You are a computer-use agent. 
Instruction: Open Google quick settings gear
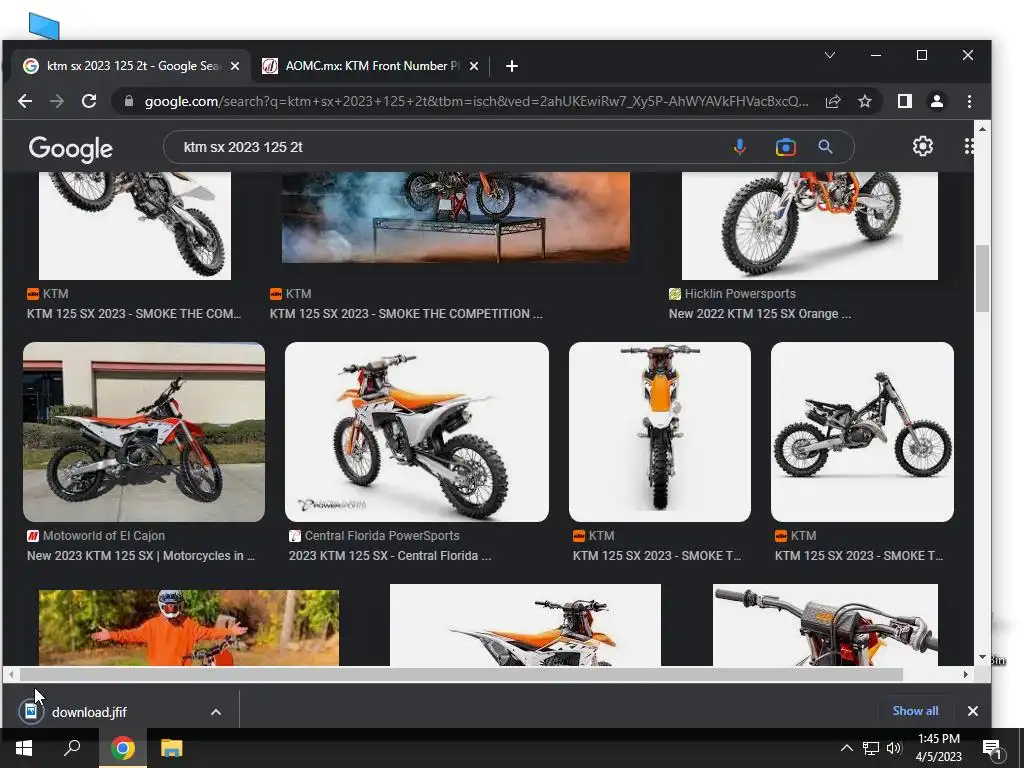pos(923,146)
